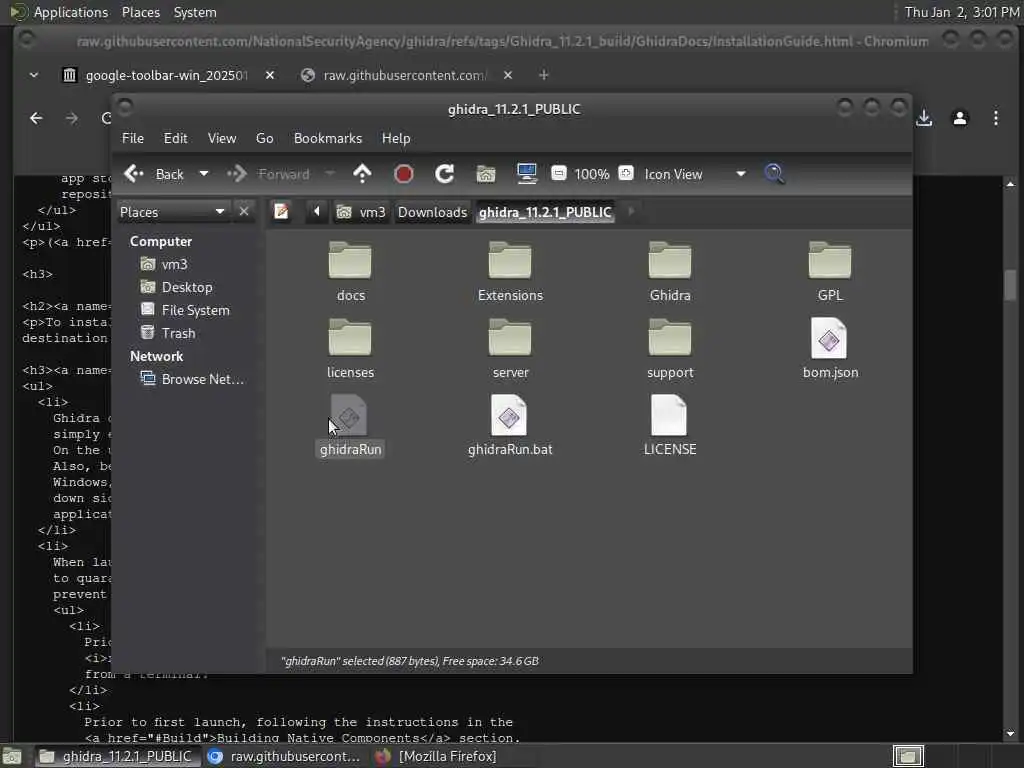Navigate to Downloads in the path bar
This screenshot has height=768, width=1024.
(432, 212)
